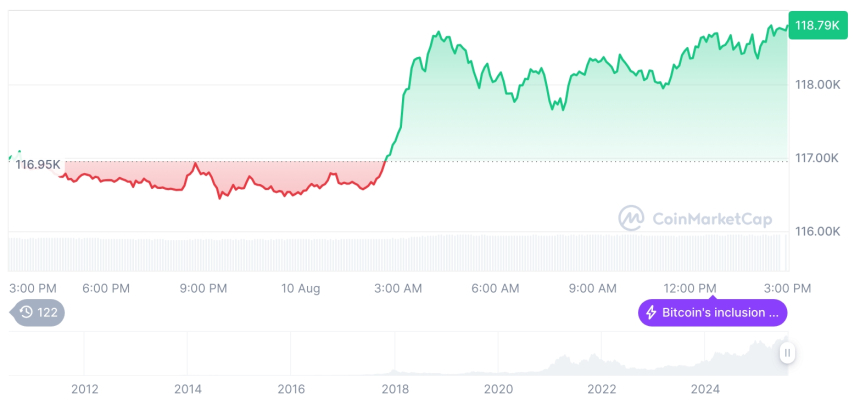Select 2022 on the overview timeline
Image resolution: width=860 pixels, height=401 pixels.
(x=601, y=388)
